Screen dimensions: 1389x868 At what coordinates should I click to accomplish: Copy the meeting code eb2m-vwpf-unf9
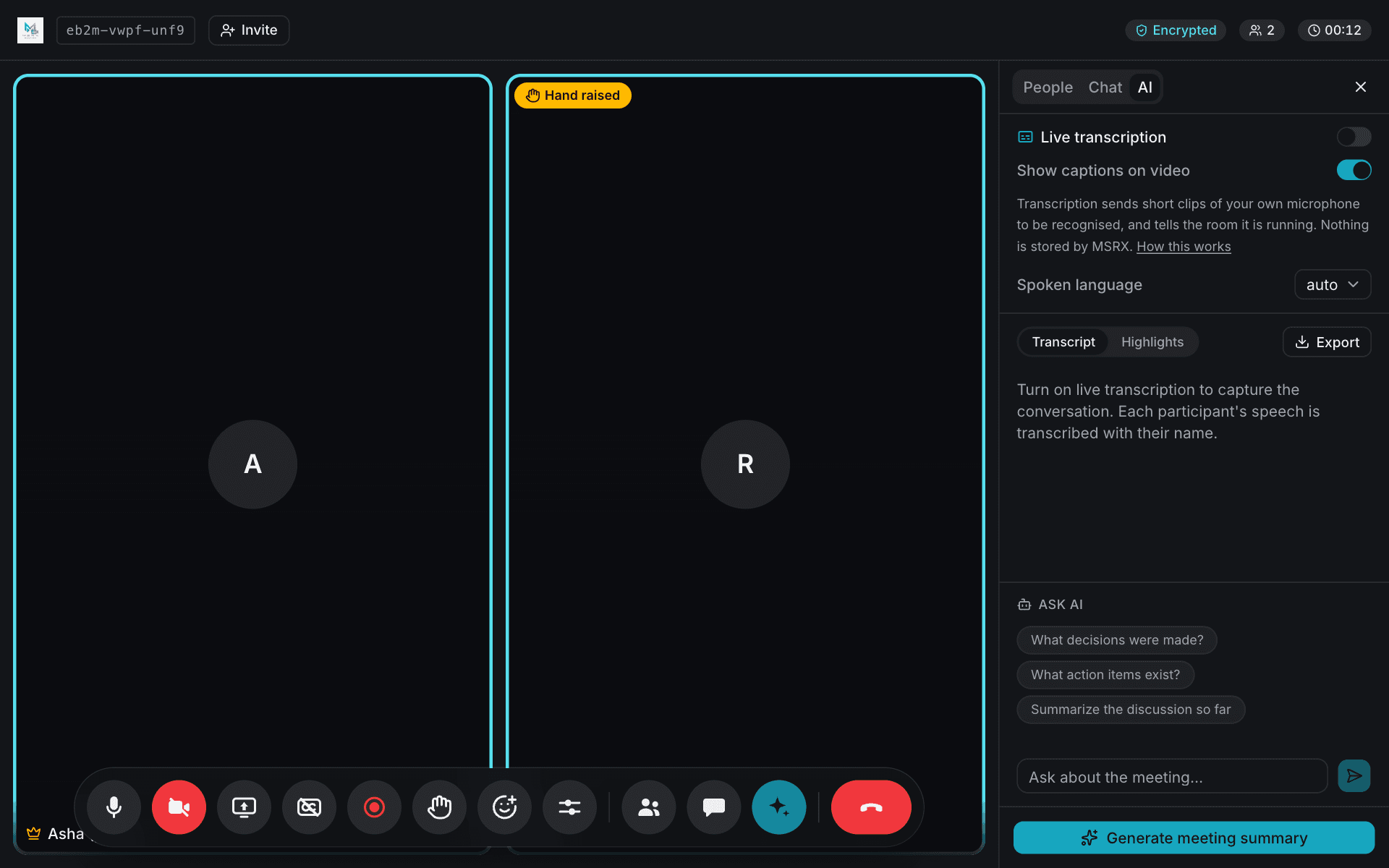(x=126, y=30)
